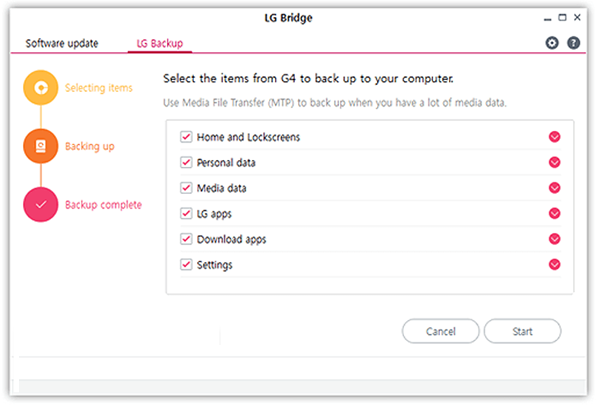Click the help question mark icon
600x406 pixels.
click(573, 43)
